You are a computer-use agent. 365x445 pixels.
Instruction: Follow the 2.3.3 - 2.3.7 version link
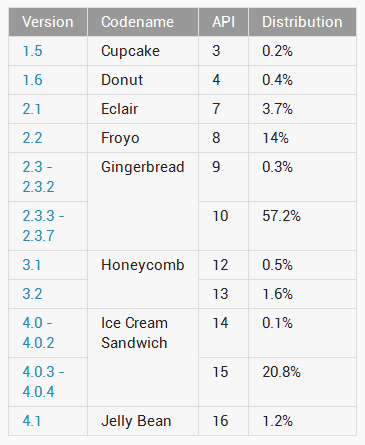click(43, 226)
